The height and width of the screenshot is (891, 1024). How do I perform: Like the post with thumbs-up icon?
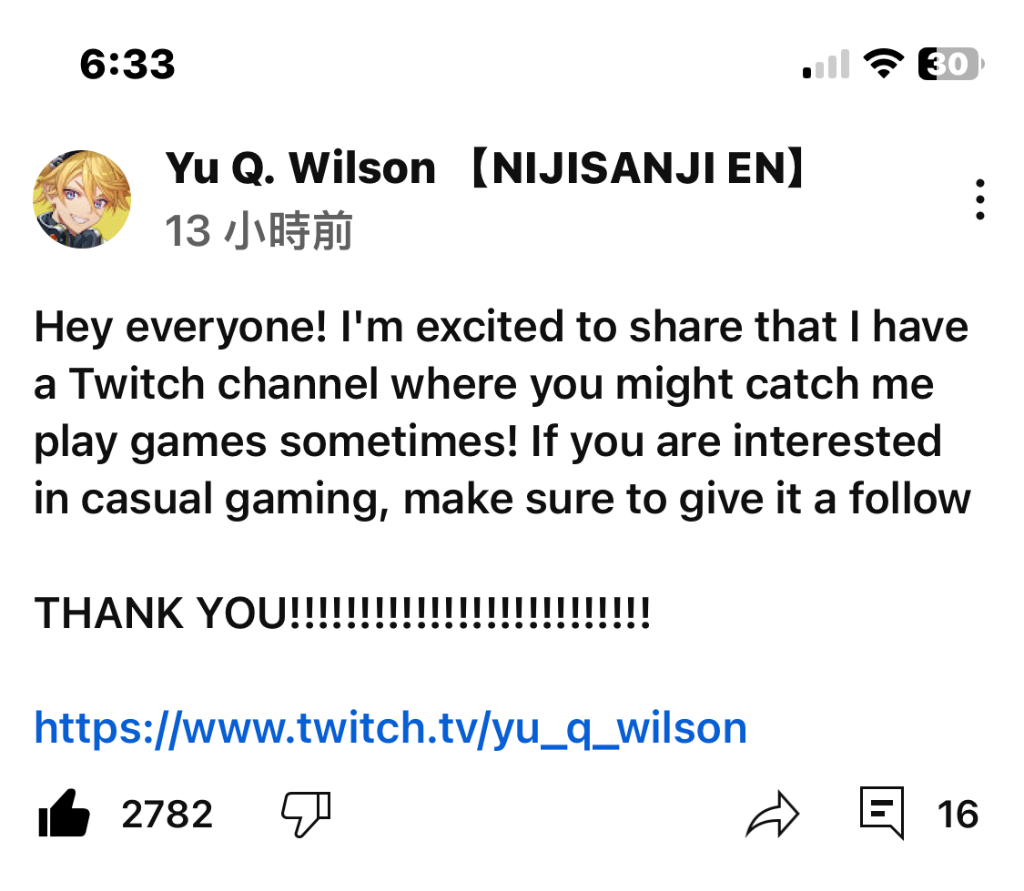[x=63, y=813]
